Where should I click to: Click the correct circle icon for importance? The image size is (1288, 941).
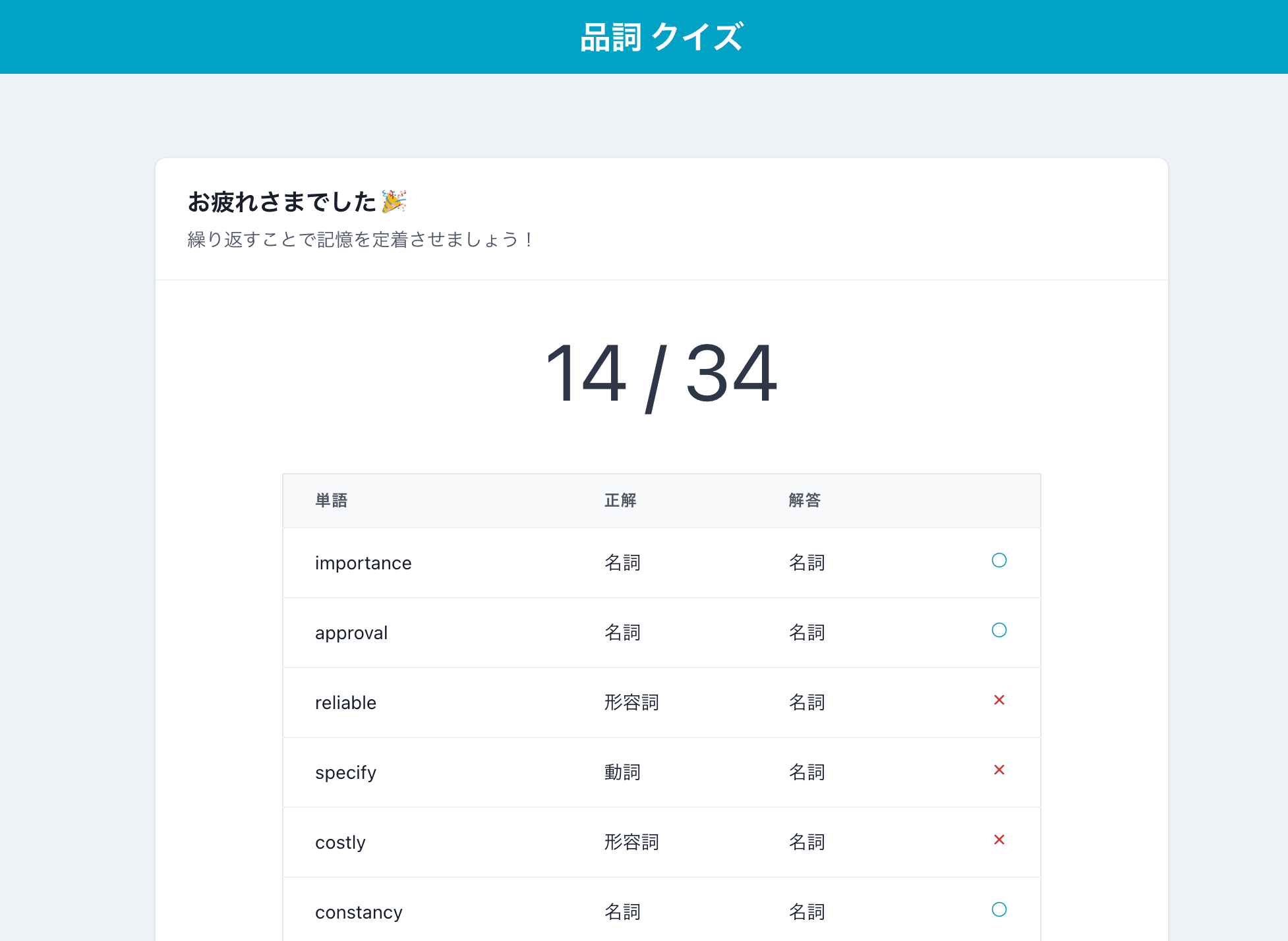click(x=999, y=561)
